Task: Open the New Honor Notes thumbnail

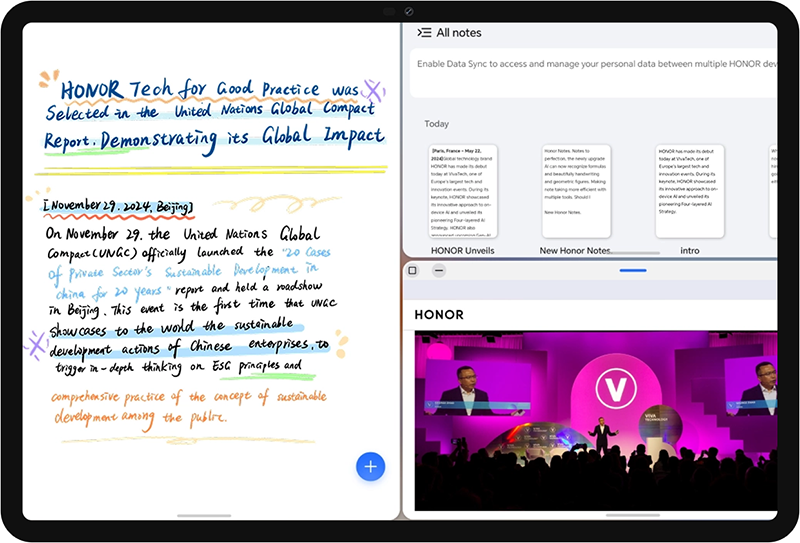Action: click(x=577, y=191)
